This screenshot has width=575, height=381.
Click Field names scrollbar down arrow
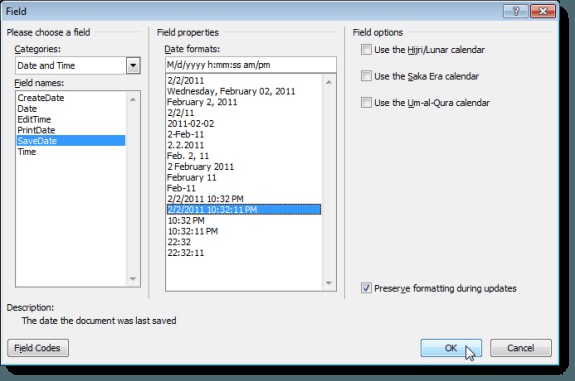(x=133, y=279)
